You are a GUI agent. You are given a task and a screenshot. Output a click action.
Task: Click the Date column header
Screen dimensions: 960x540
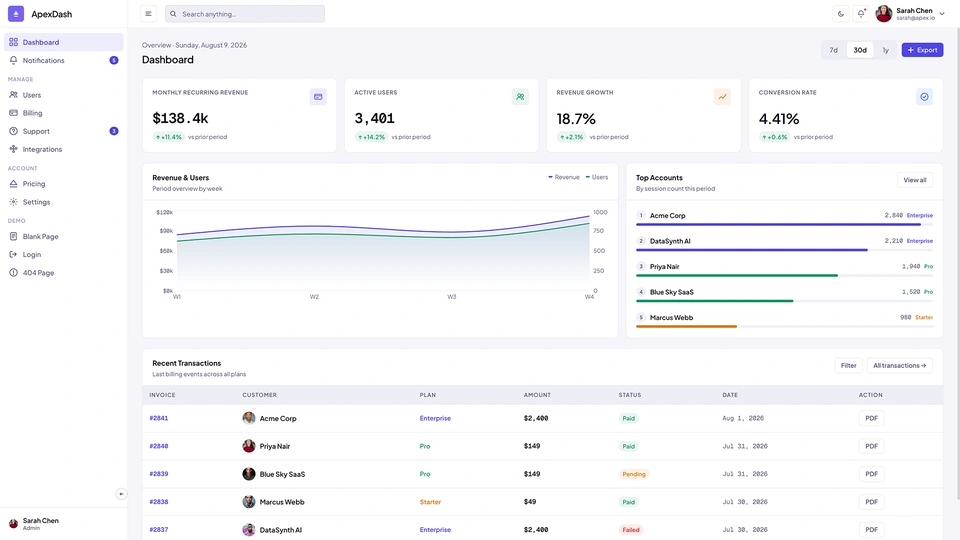click(x=730, y=395)
